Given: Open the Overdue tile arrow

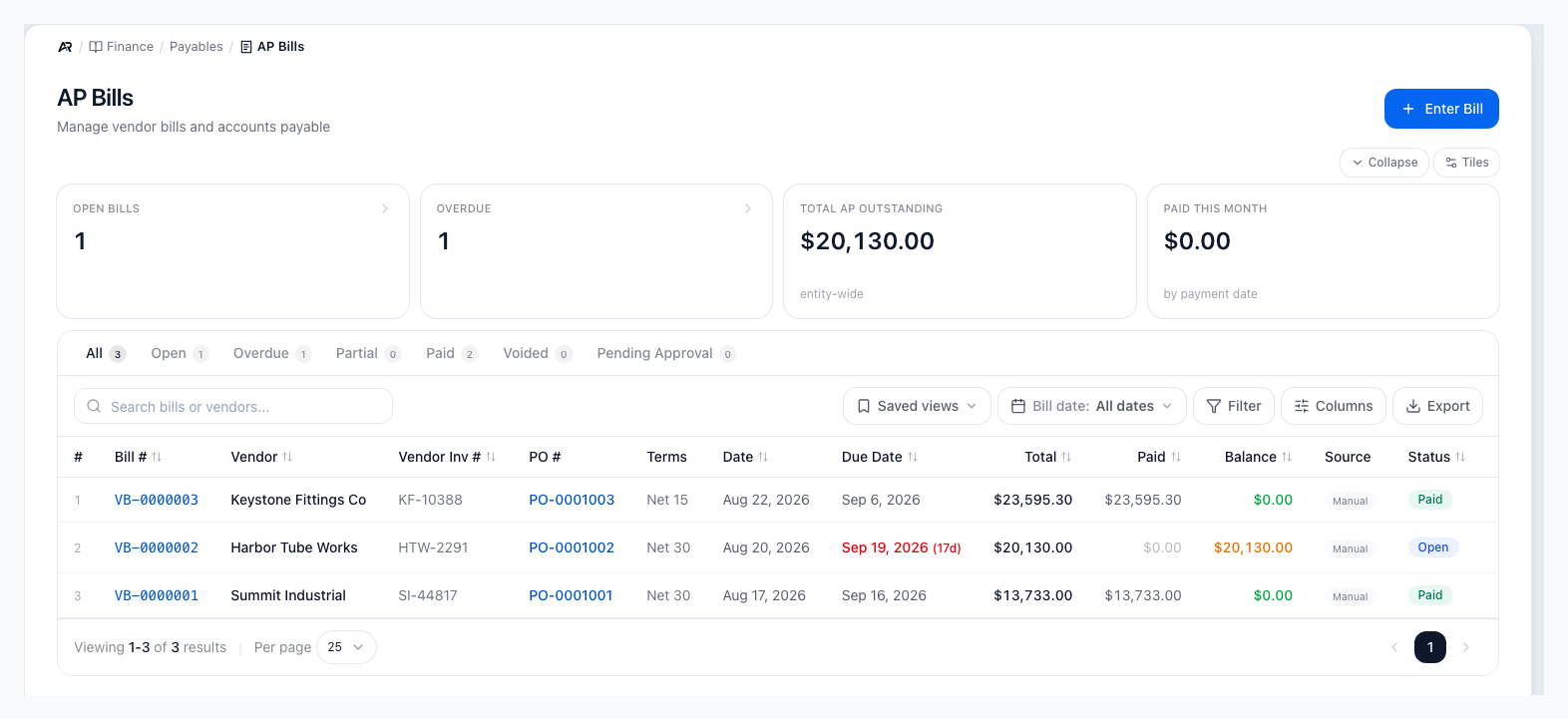Looking at the screenshot, I should (748, 208).
